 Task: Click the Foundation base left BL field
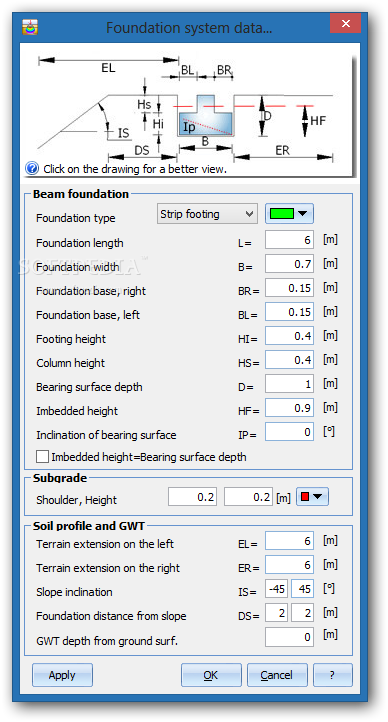click(289, 312)
